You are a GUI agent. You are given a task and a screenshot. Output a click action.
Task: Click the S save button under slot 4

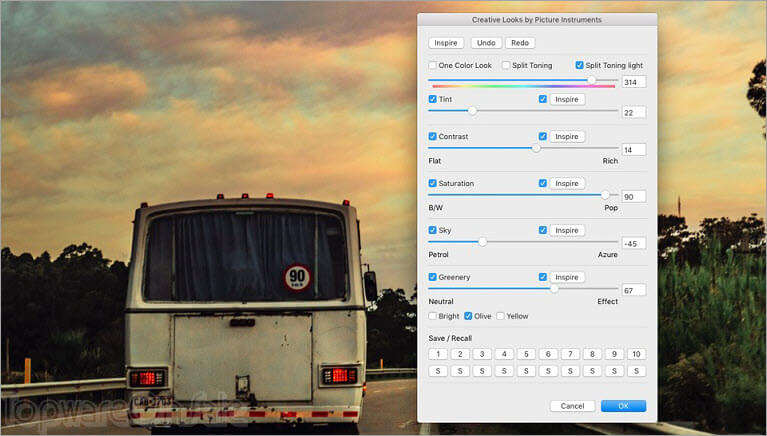pos(504,371)
